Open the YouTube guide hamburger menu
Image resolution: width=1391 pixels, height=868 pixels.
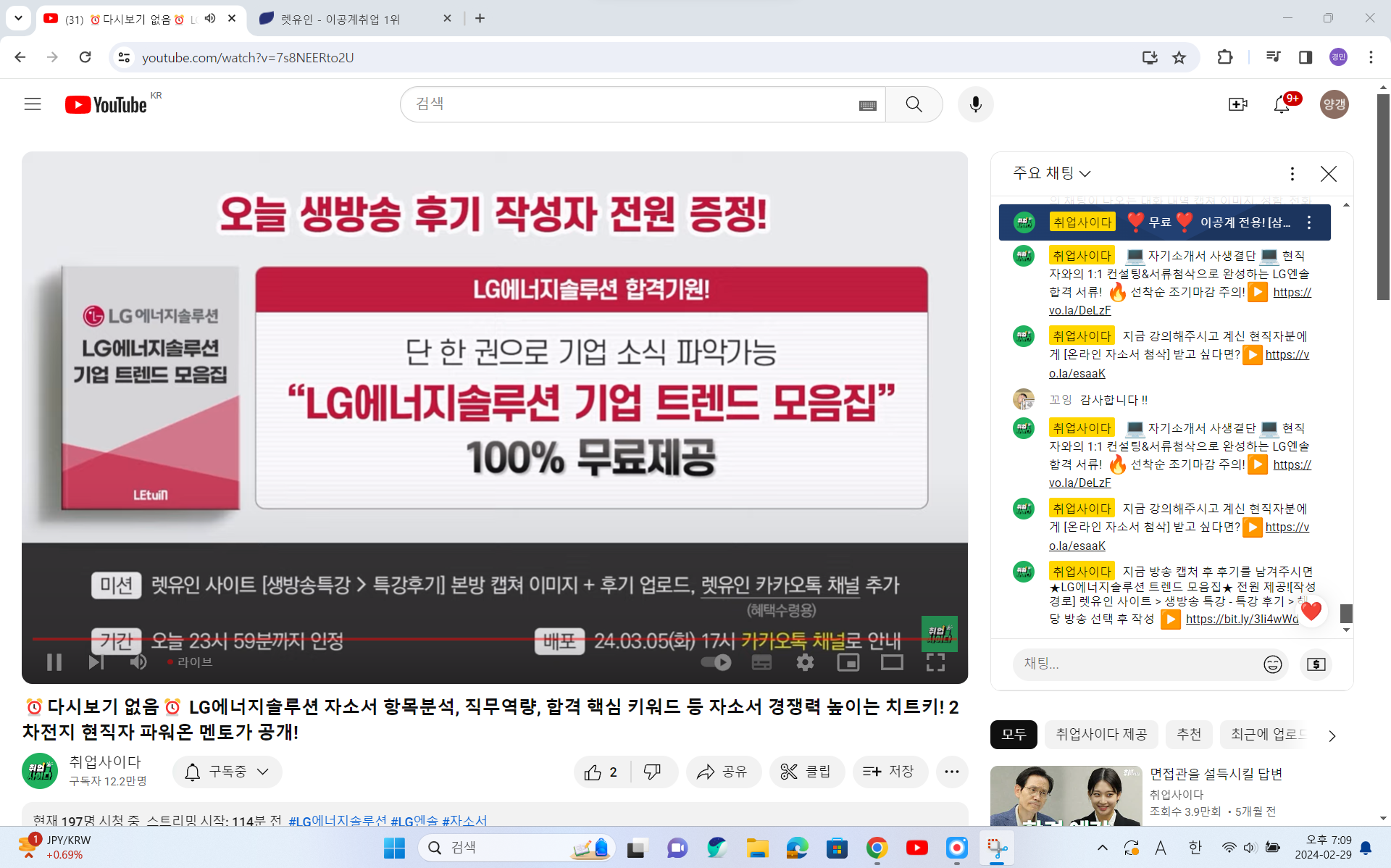tap(33, 104)
